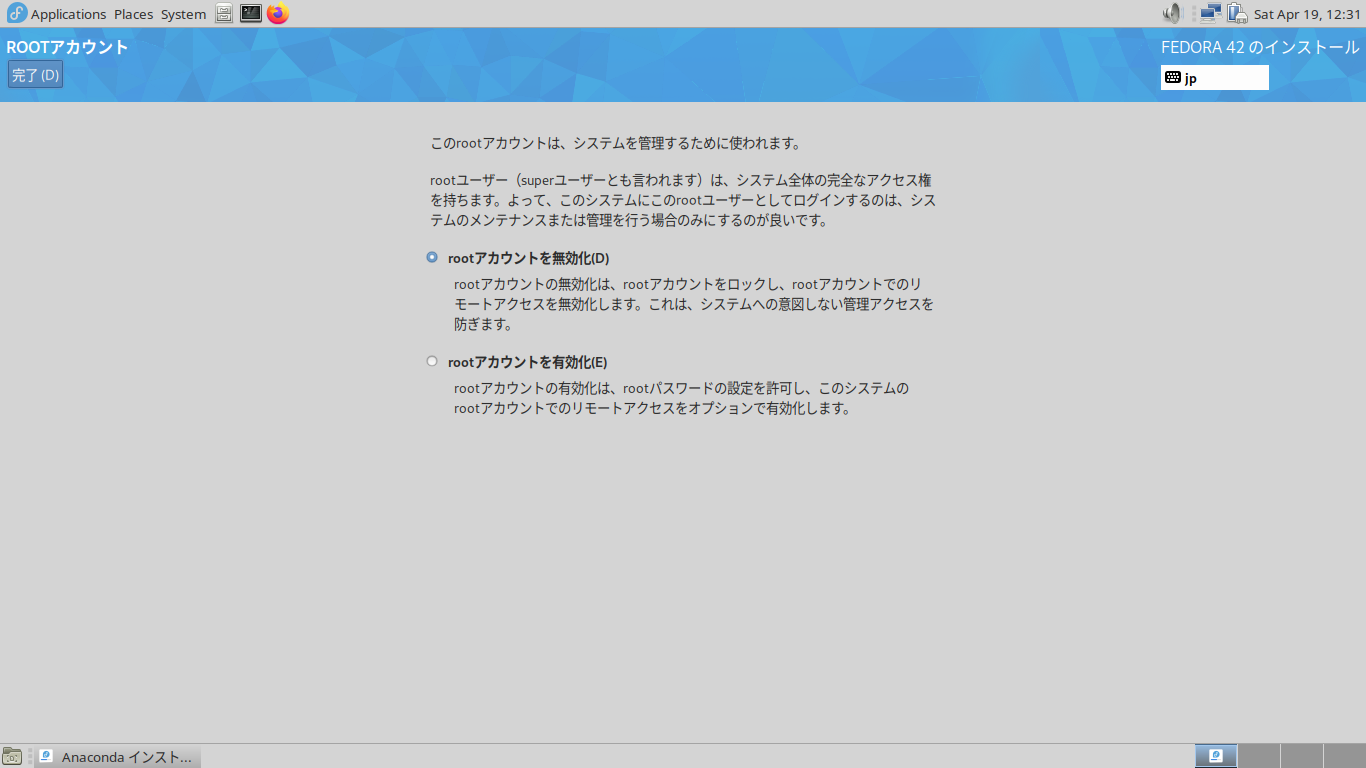This screenshot has height=768, width=1366.
Task: Click the show desktop icon in bottom panel
Action: pyautogui.click(x=12, y=756)
